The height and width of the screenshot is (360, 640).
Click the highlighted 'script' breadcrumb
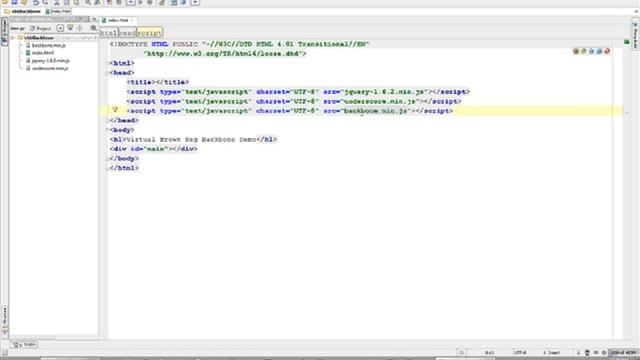point(150,33)
